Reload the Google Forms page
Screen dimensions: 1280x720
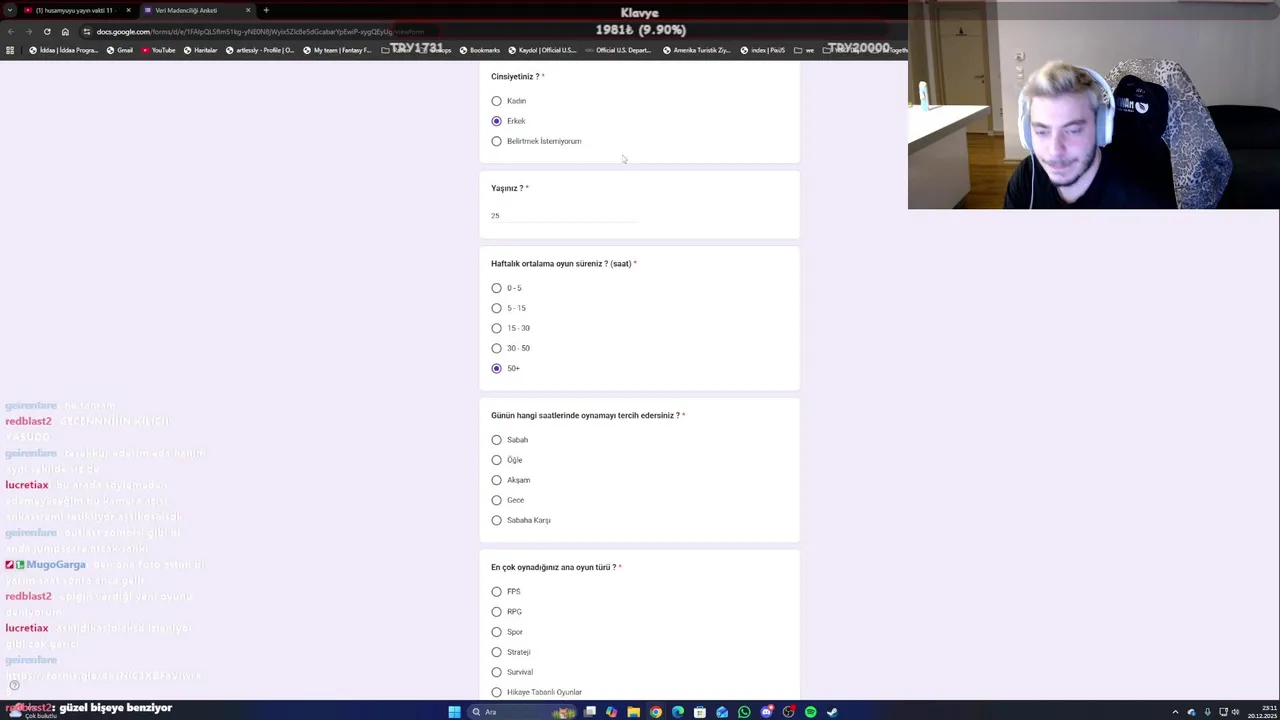(47, 31)
